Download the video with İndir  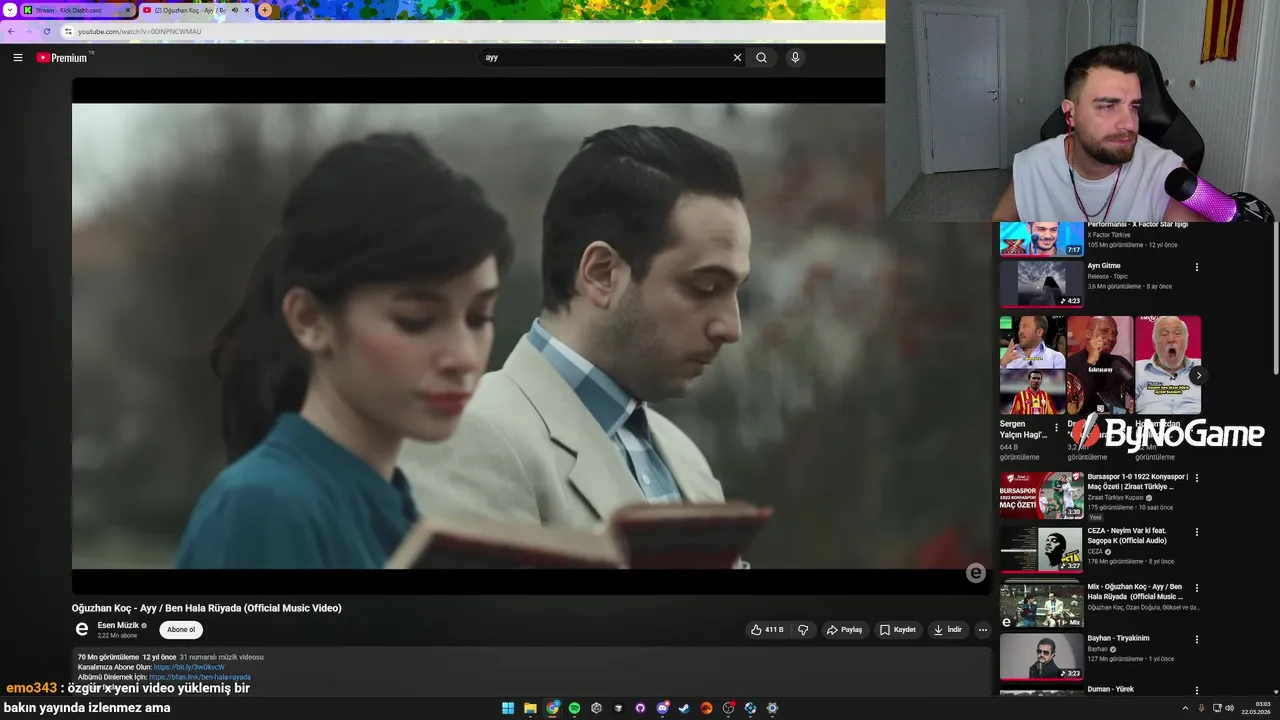pos(948,630)
